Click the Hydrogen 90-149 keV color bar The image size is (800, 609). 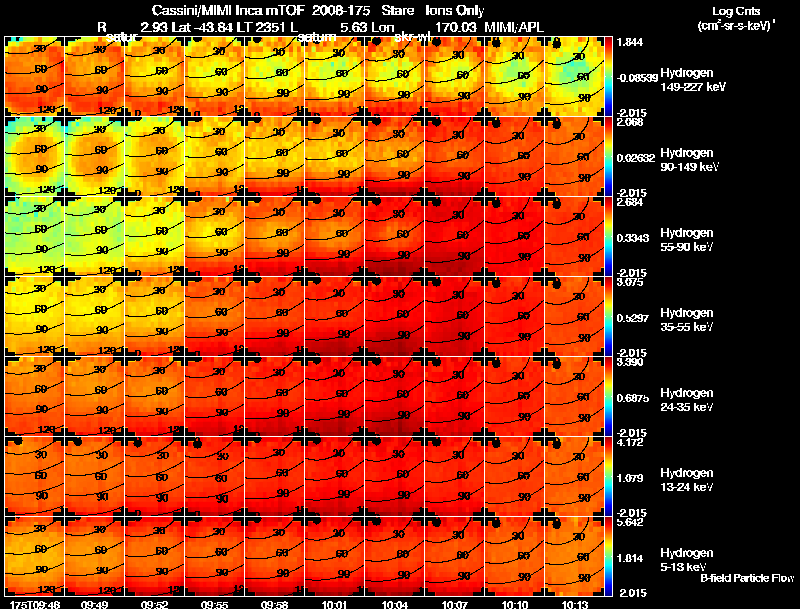608,157
